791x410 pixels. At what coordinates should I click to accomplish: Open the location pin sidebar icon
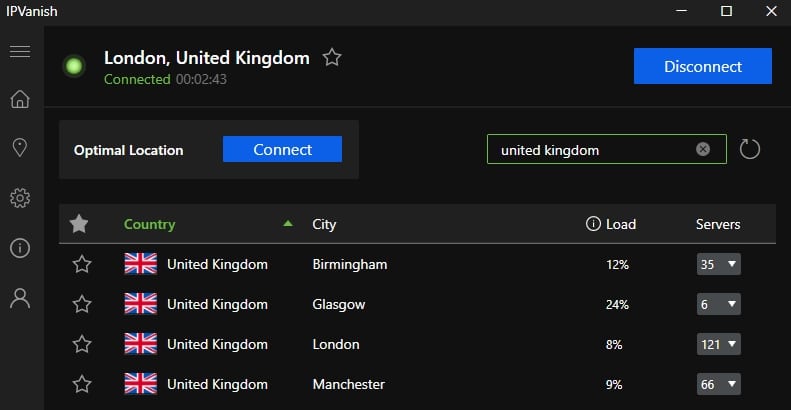click(20, 148)
